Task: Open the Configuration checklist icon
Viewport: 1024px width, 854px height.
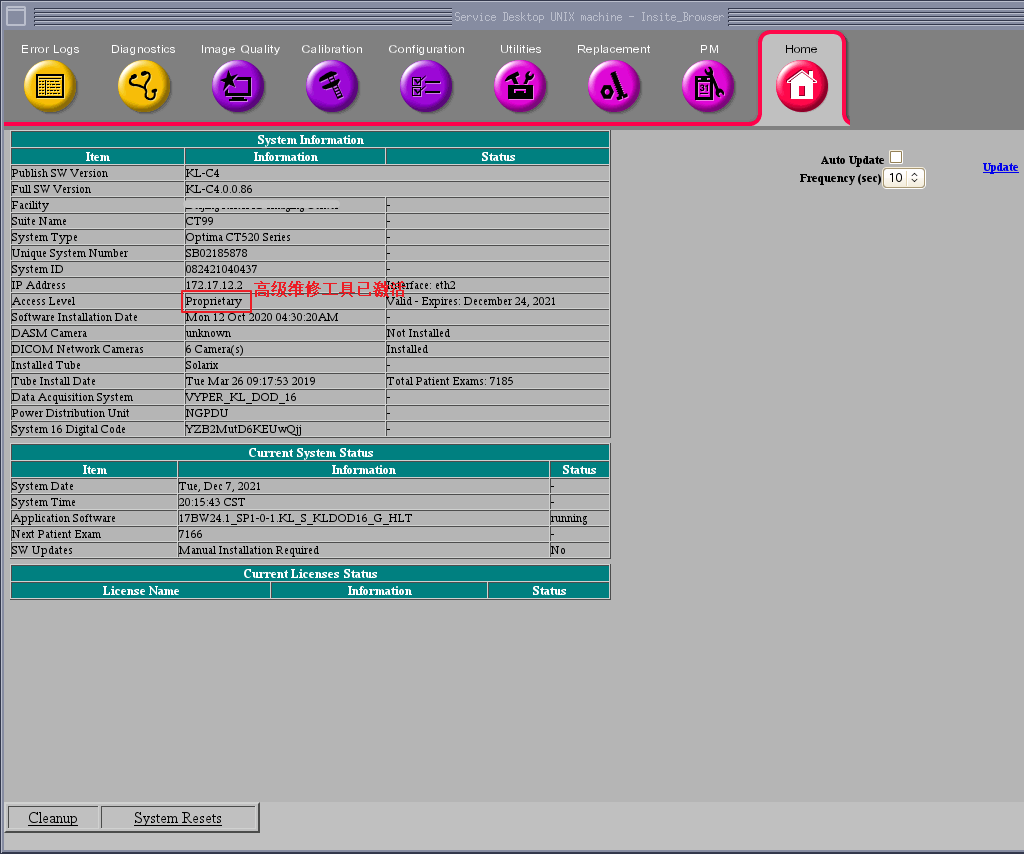Action: click(426, 87)
